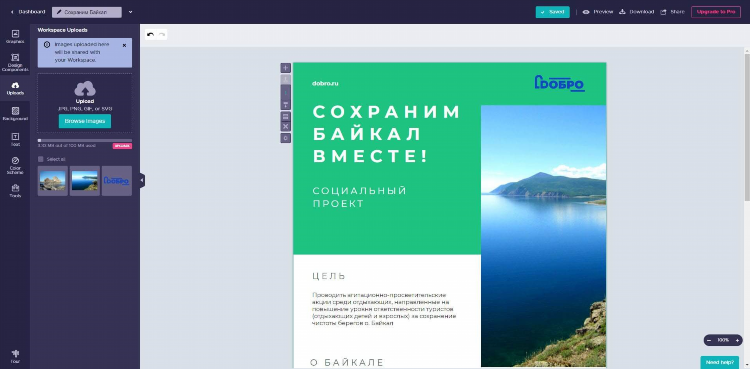Click the 100% zoom level
The height and width of the screenshot is (369, 750).
(723, 340)
